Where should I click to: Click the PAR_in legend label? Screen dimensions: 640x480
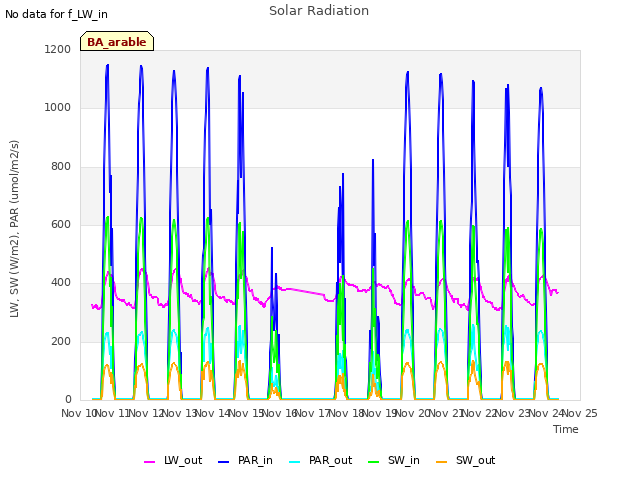(x=255, y=460)
